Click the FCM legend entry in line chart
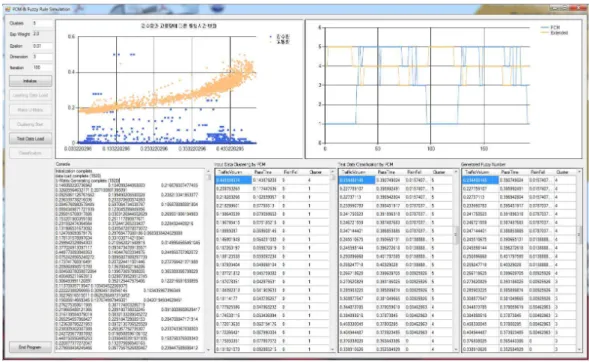 click(551, 27)
